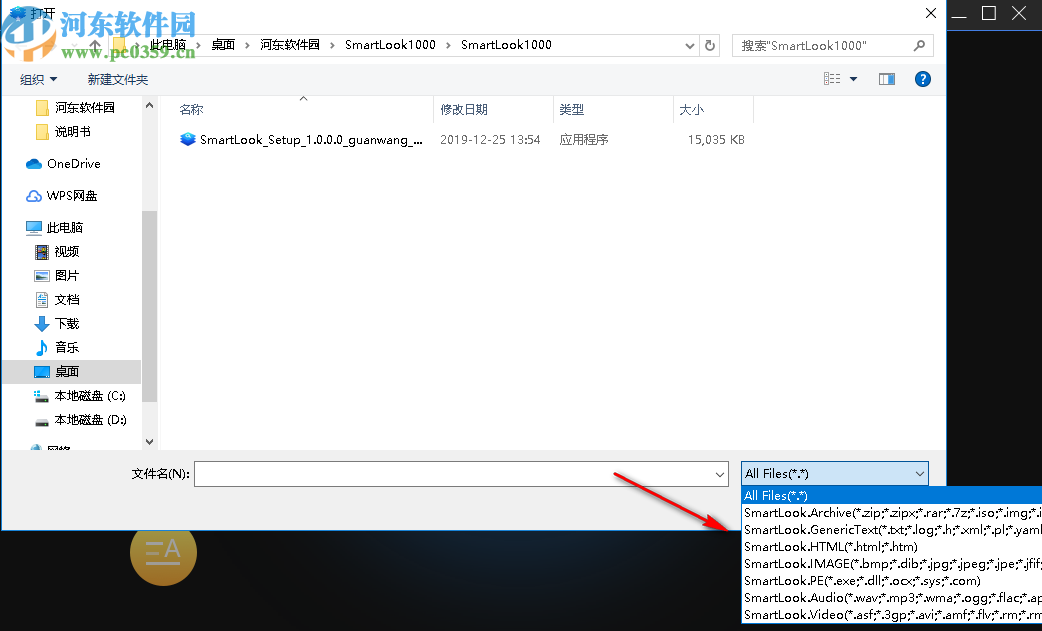Toggle the preview pane icon
The image size is (1042, 631).
pyautogui.click(x=886, y=79)
